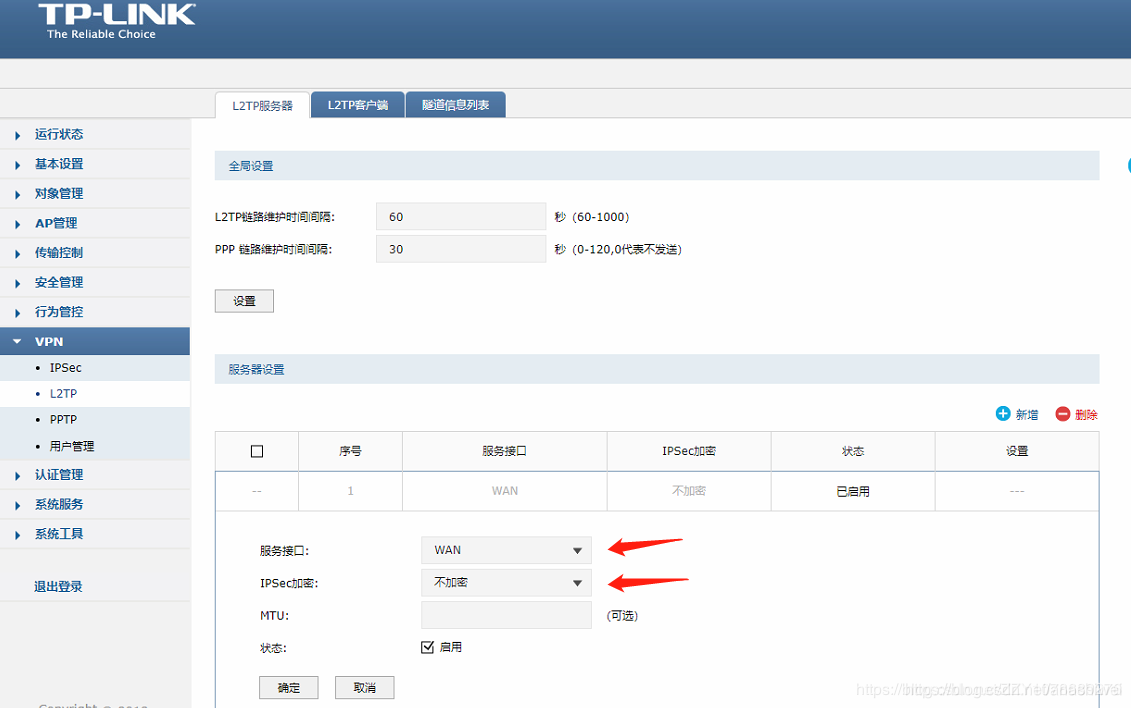Expand the 认证管理 menu arrow

click(17, 475)
